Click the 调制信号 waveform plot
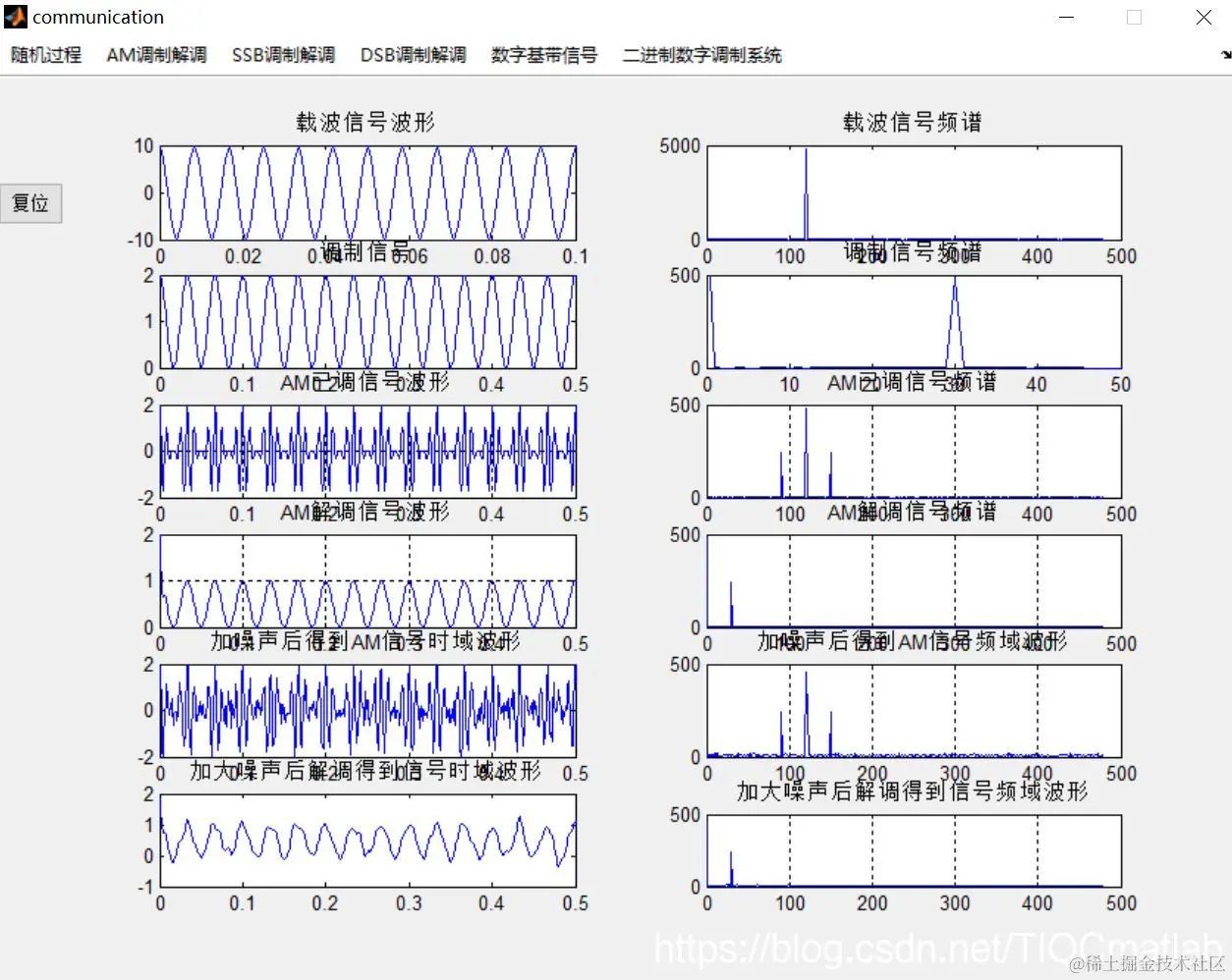This screenshot has width=1232, height=980. [x=367, y=322]
